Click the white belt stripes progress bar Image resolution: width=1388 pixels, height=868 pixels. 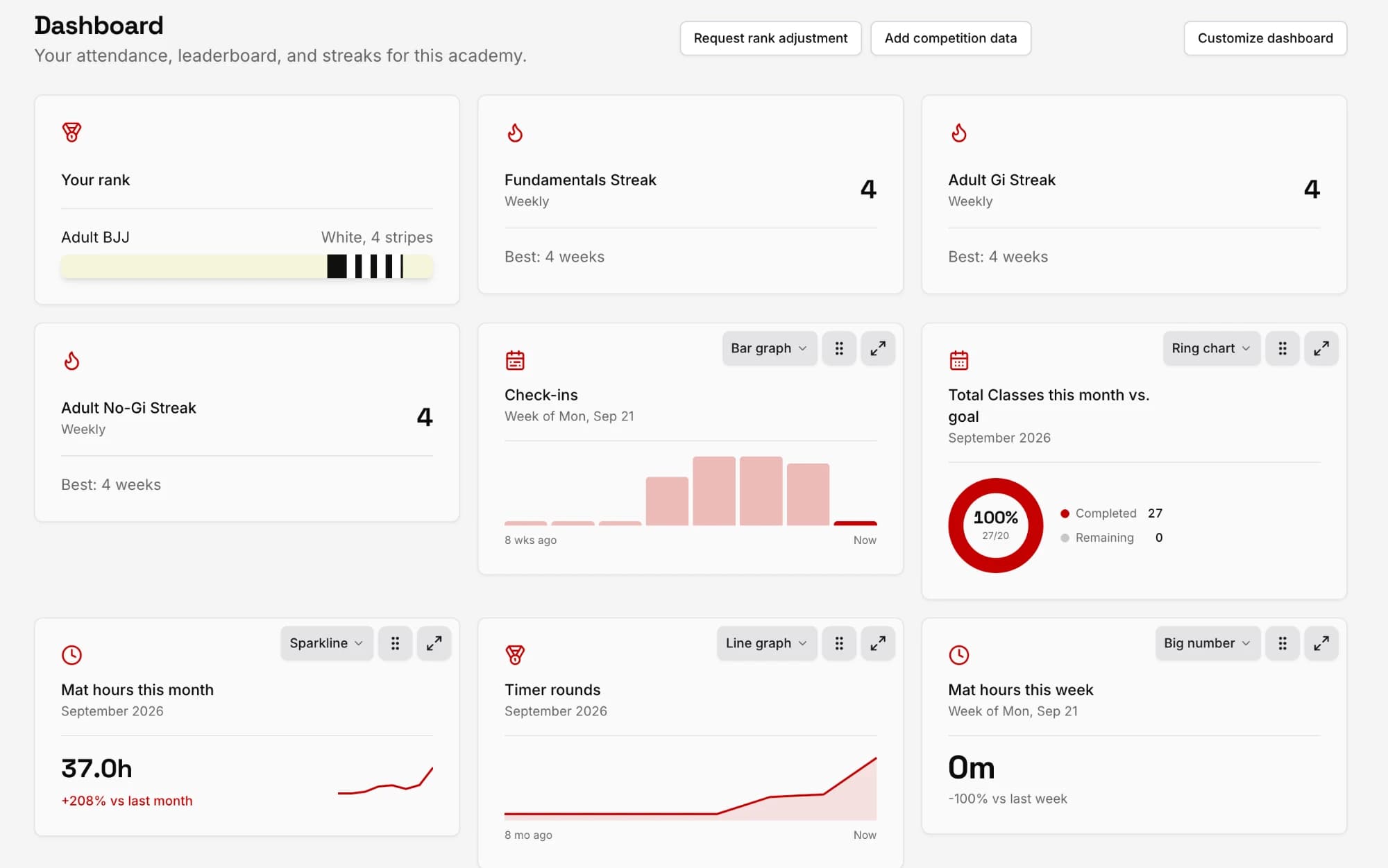(247, 266)
